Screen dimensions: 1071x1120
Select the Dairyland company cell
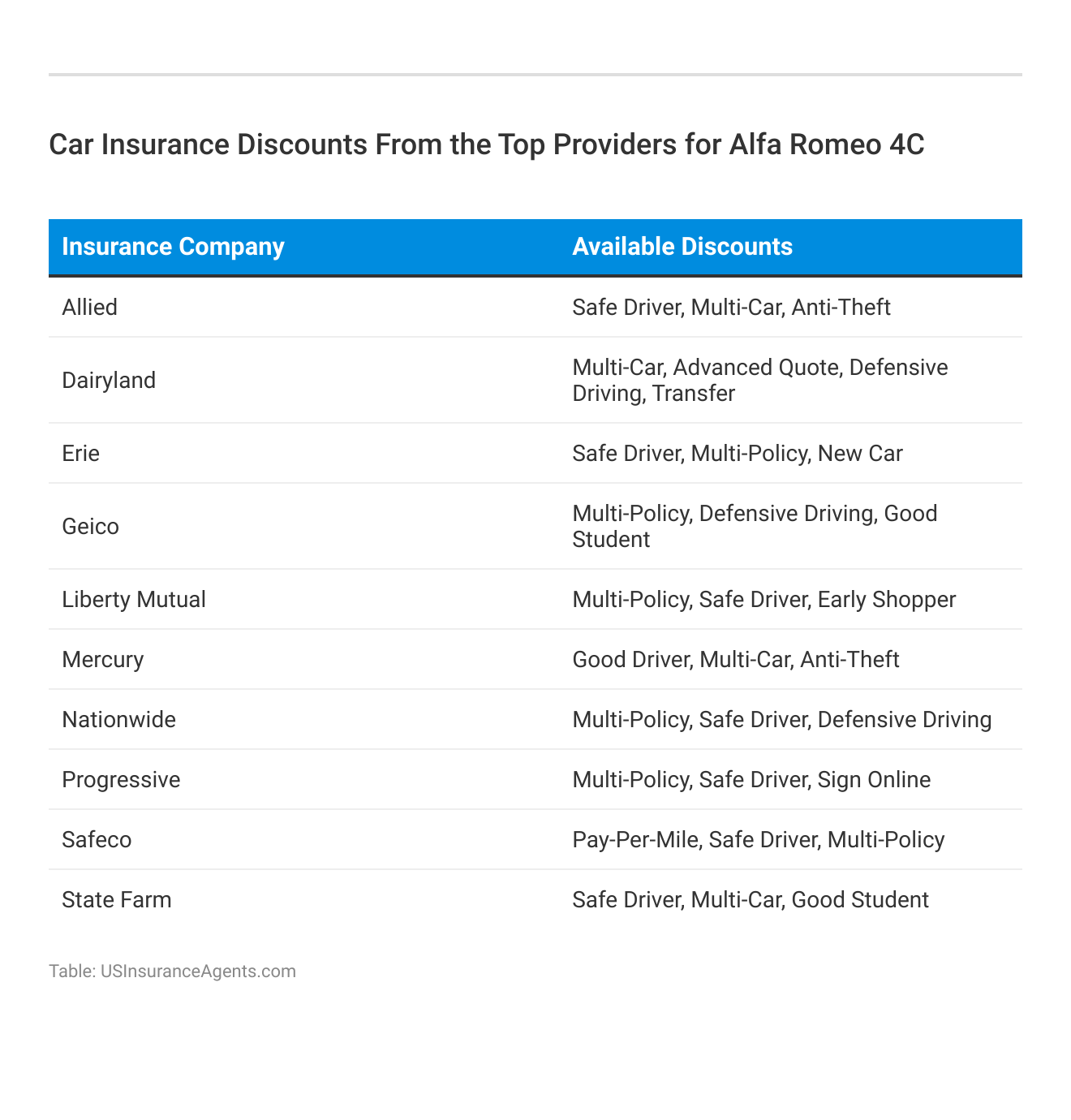click(109, 381)
